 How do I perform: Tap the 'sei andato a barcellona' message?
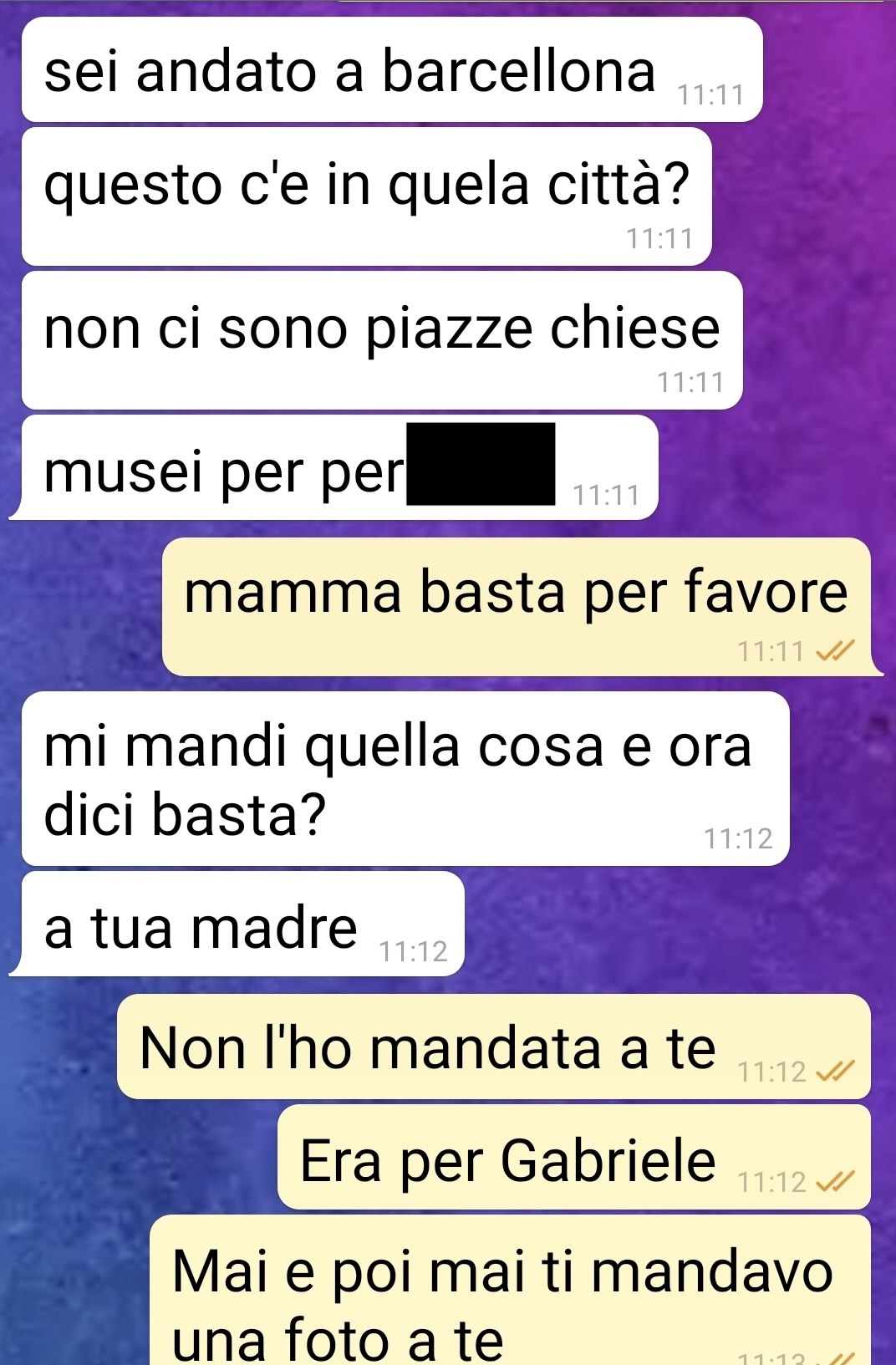[x=392, y=69]
